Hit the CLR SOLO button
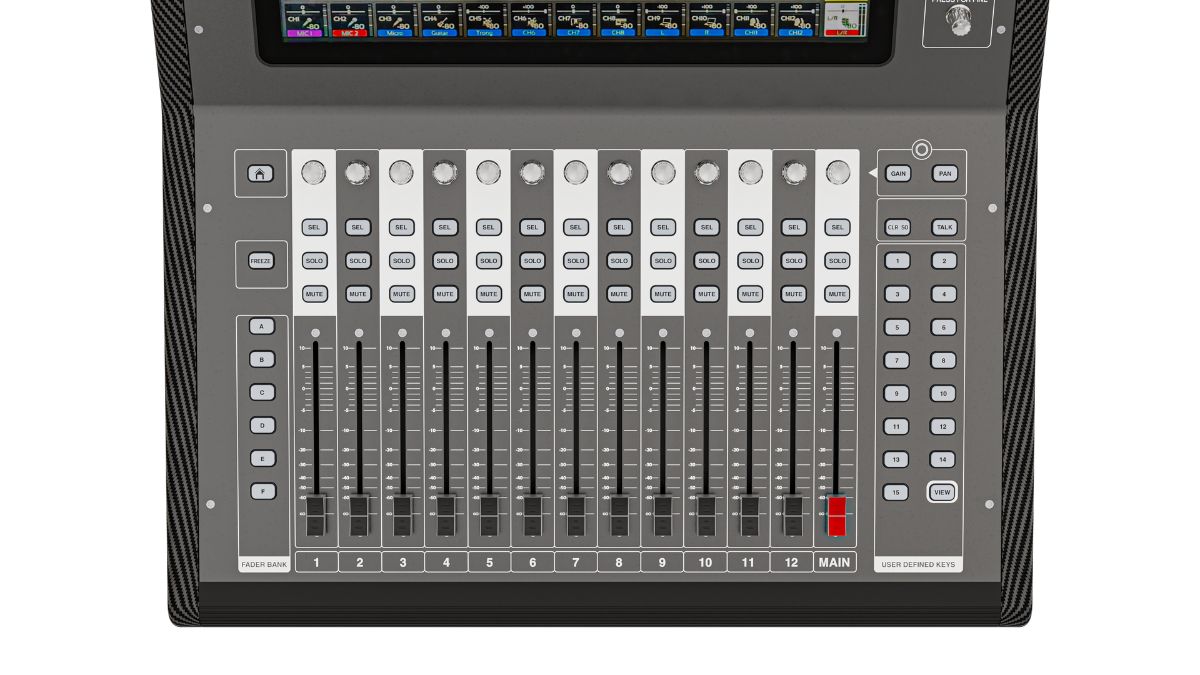 [x=898, y=228]
